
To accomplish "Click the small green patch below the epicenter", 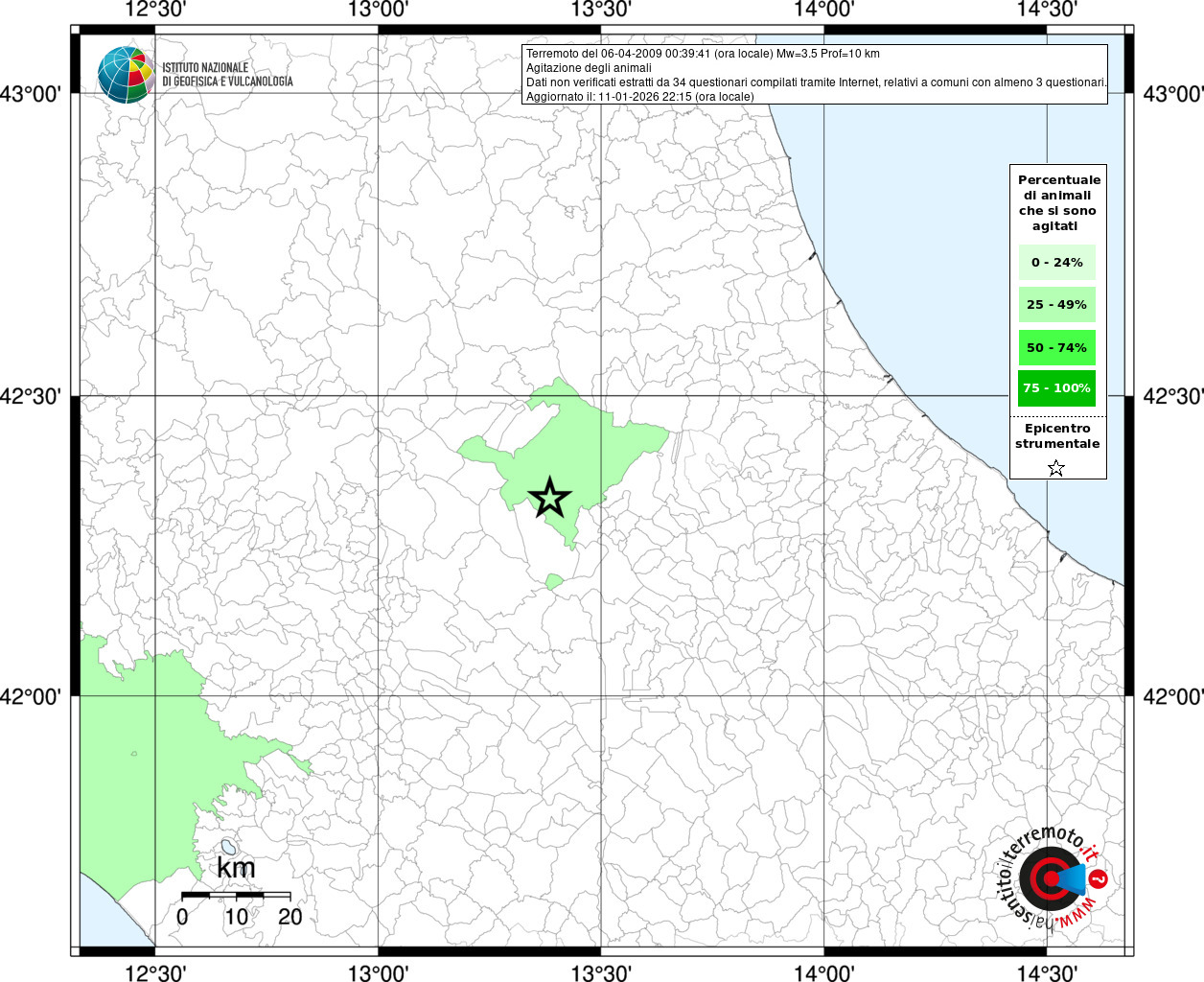I will 554,581.
